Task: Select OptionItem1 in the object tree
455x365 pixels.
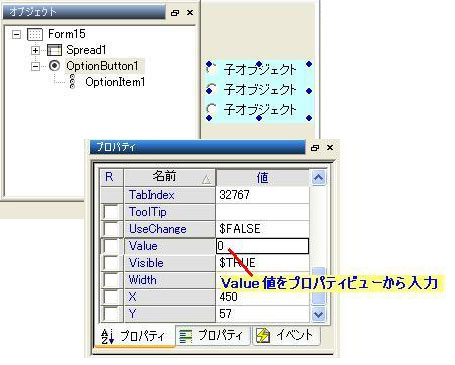Action: coord(115,82)
